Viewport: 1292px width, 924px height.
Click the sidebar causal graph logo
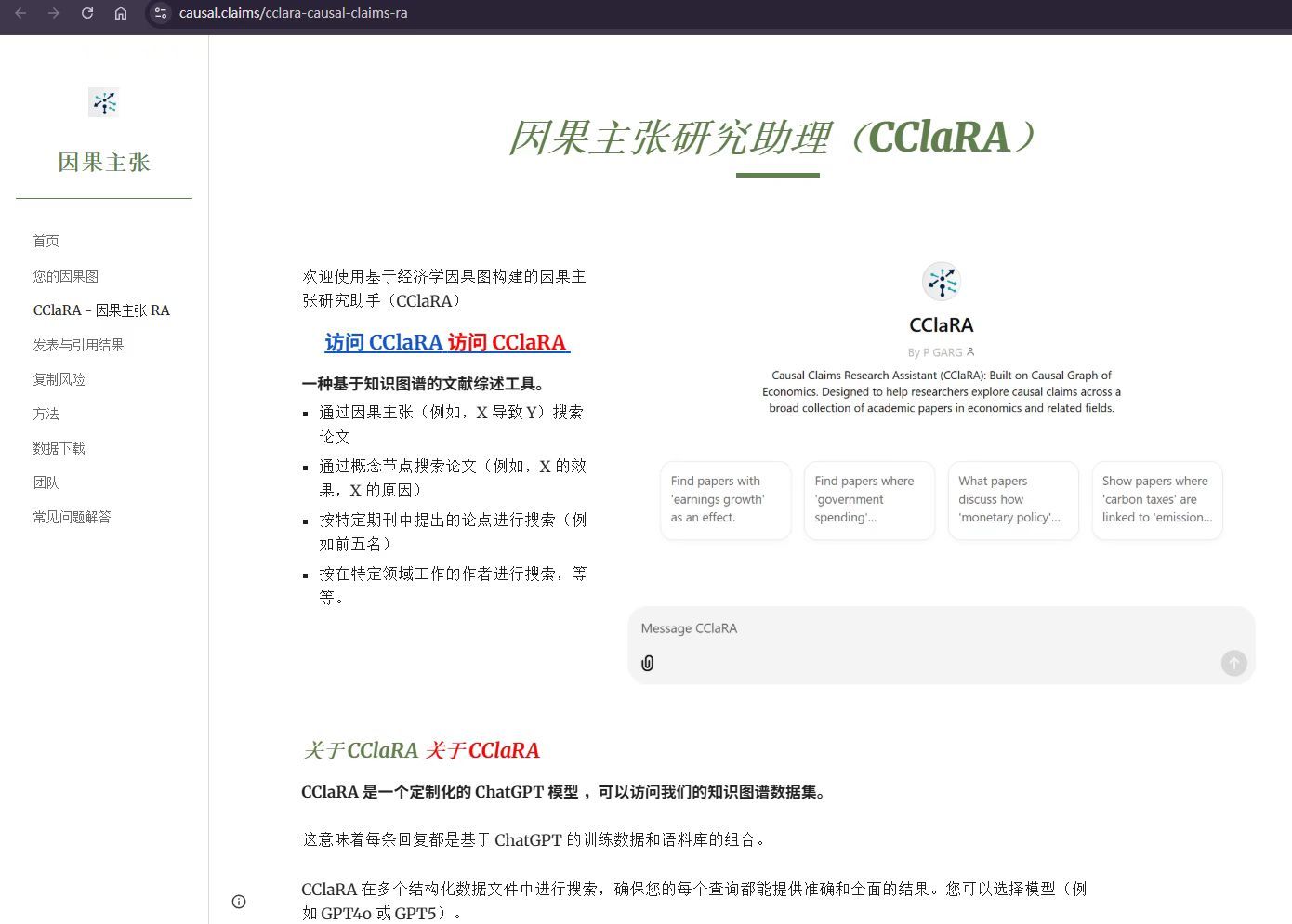(x=104, y=102)
